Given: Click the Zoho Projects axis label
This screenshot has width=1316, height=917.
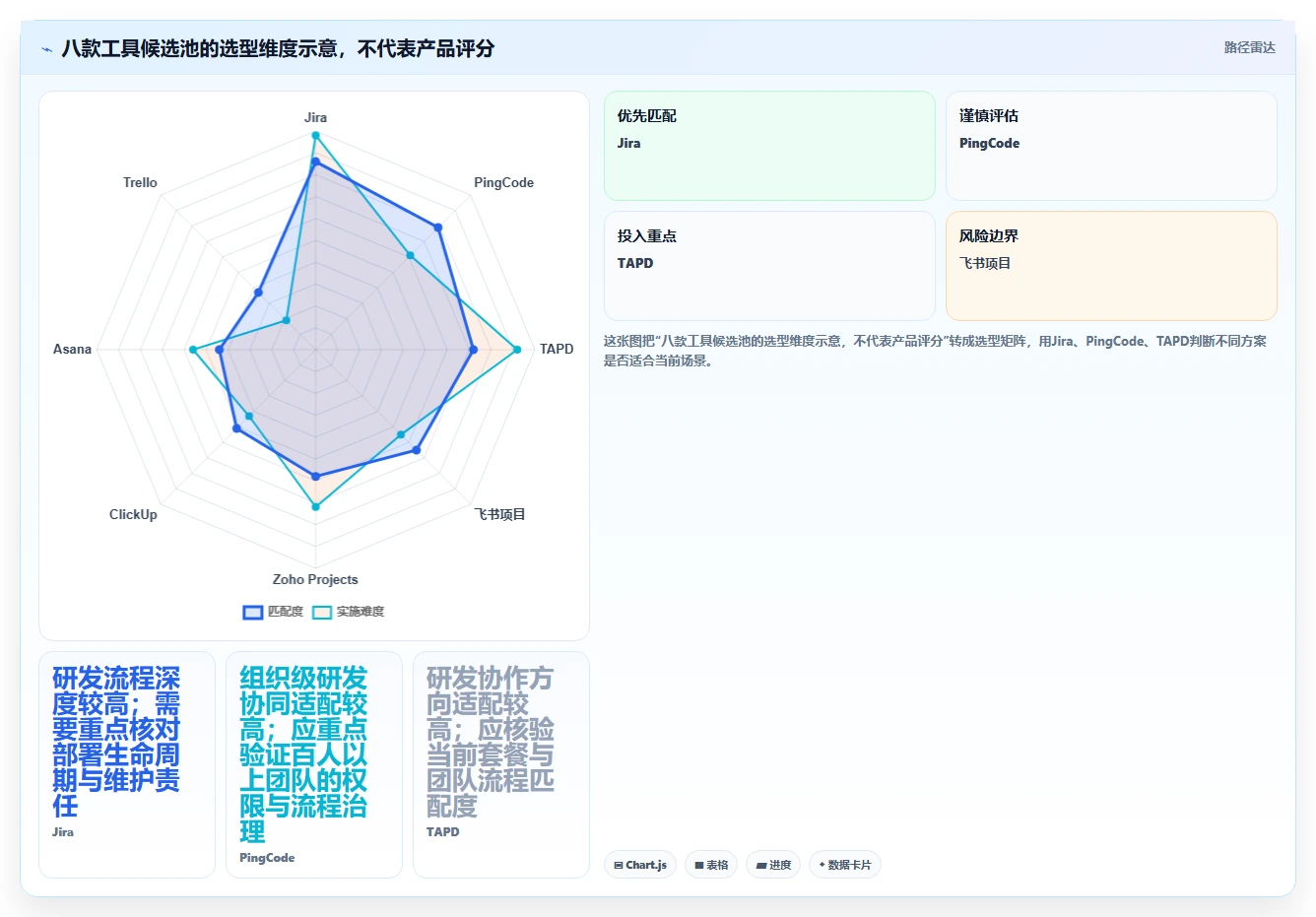Looking at the screenshot, I should pyautogui.click(x=315, y=579).
